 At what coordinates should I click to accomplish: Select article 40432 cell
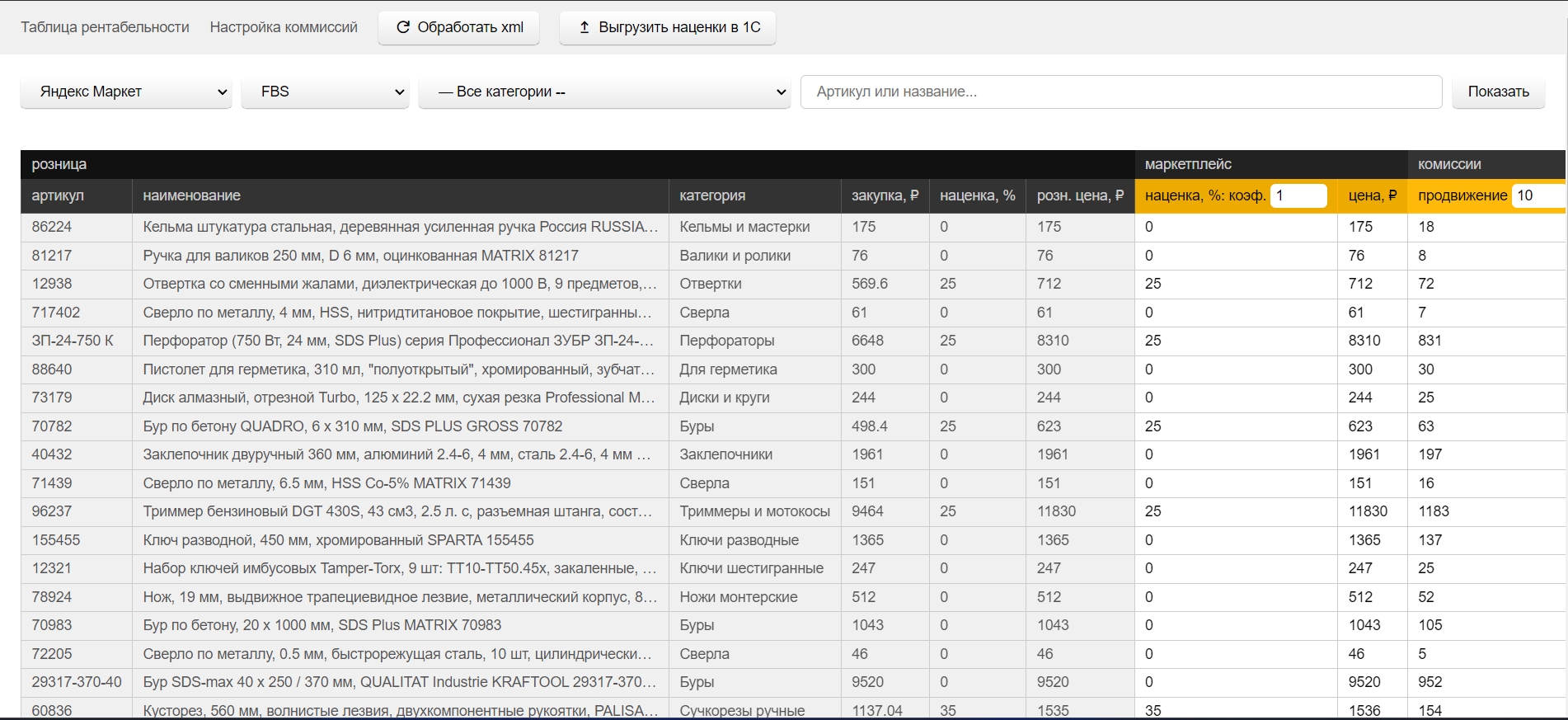76,454
